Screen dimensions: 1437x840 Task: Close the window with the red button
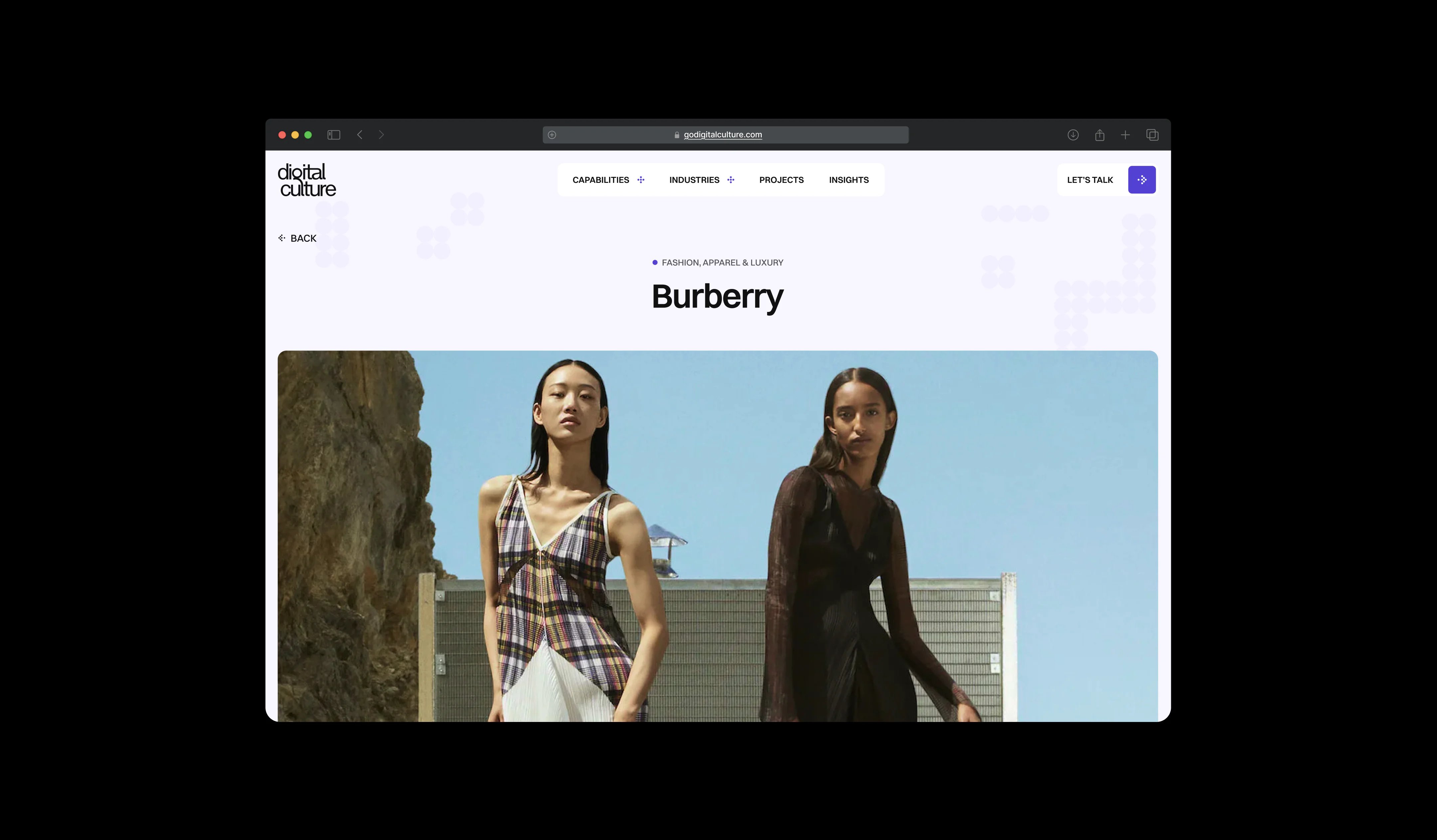[x=282, y=135]
